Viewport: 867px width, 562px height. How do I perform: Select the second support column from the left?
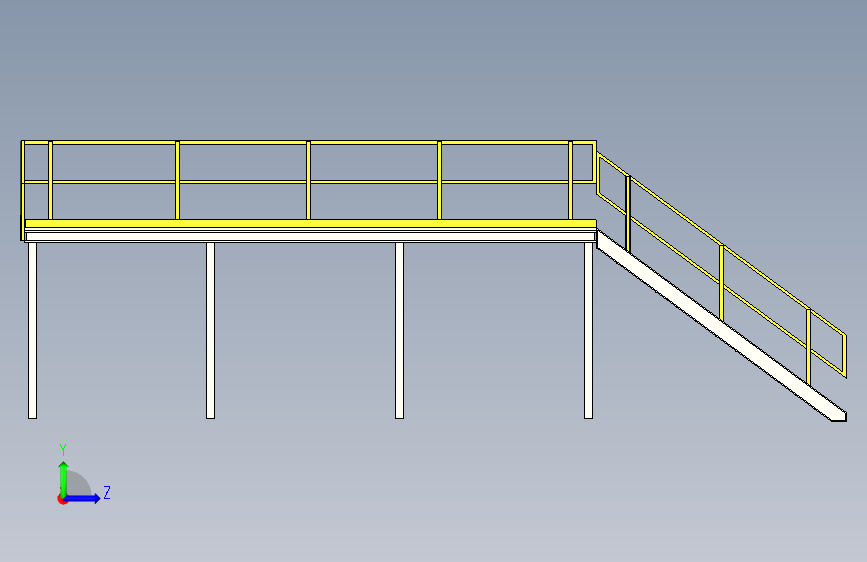[210, 330]
